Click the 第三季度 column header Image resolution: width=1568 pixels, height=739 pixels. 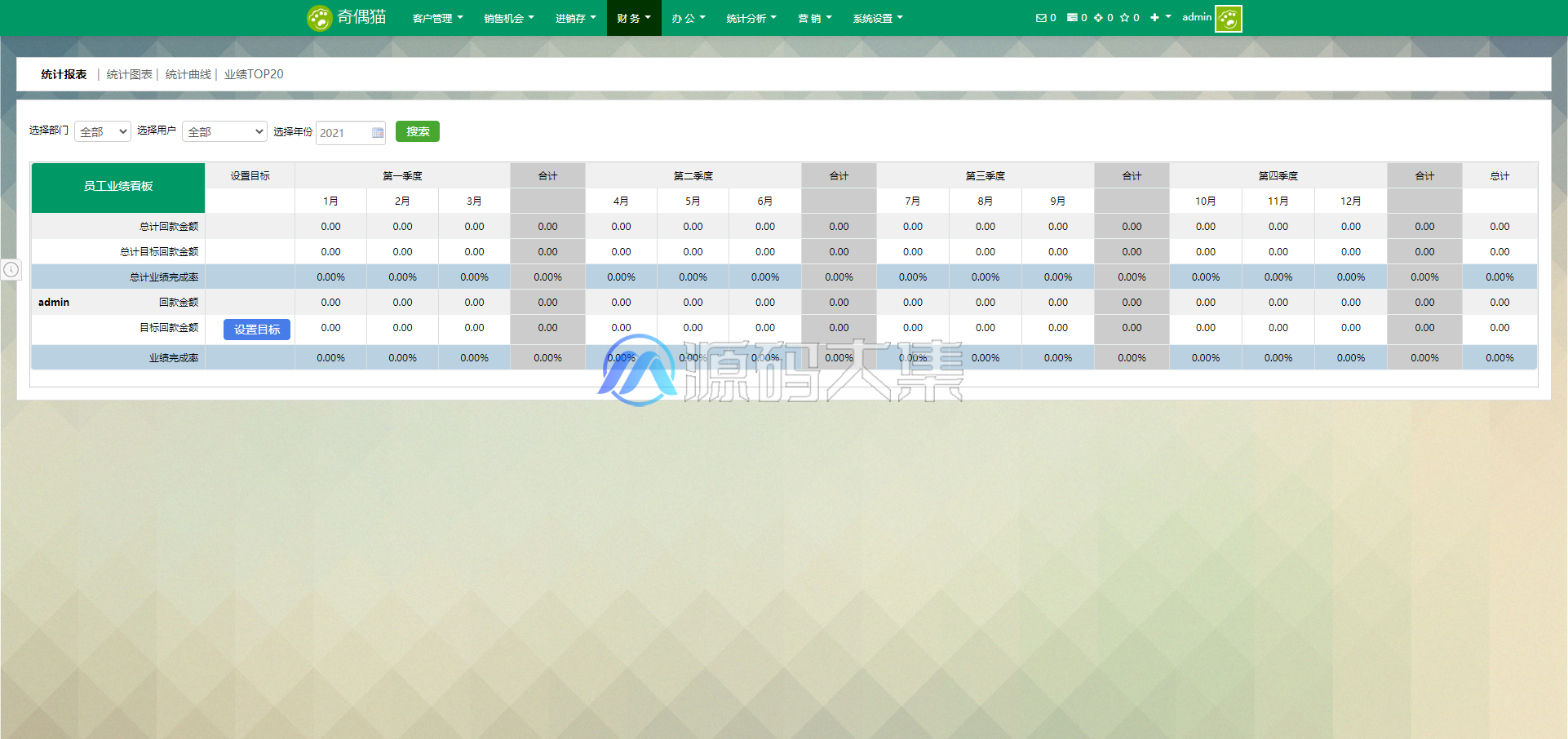pos(986,176)
